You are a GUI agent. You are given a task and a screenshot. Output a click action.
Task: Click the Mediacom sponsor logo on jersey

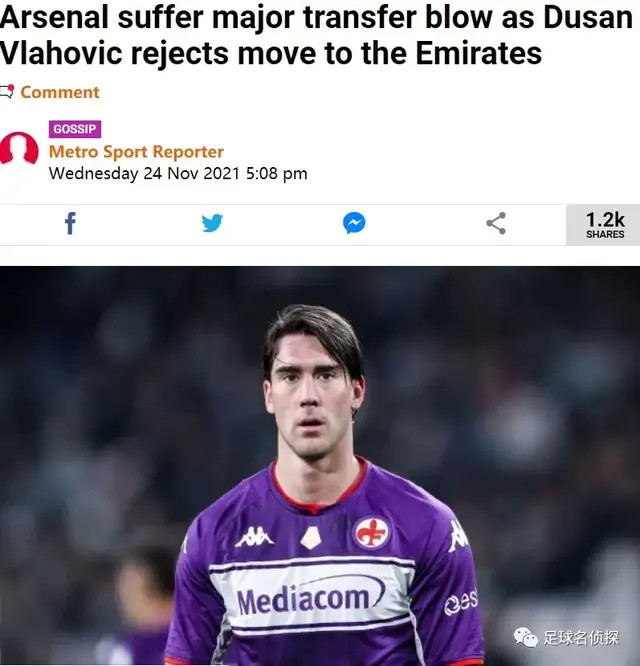click(x=311, y=598)
